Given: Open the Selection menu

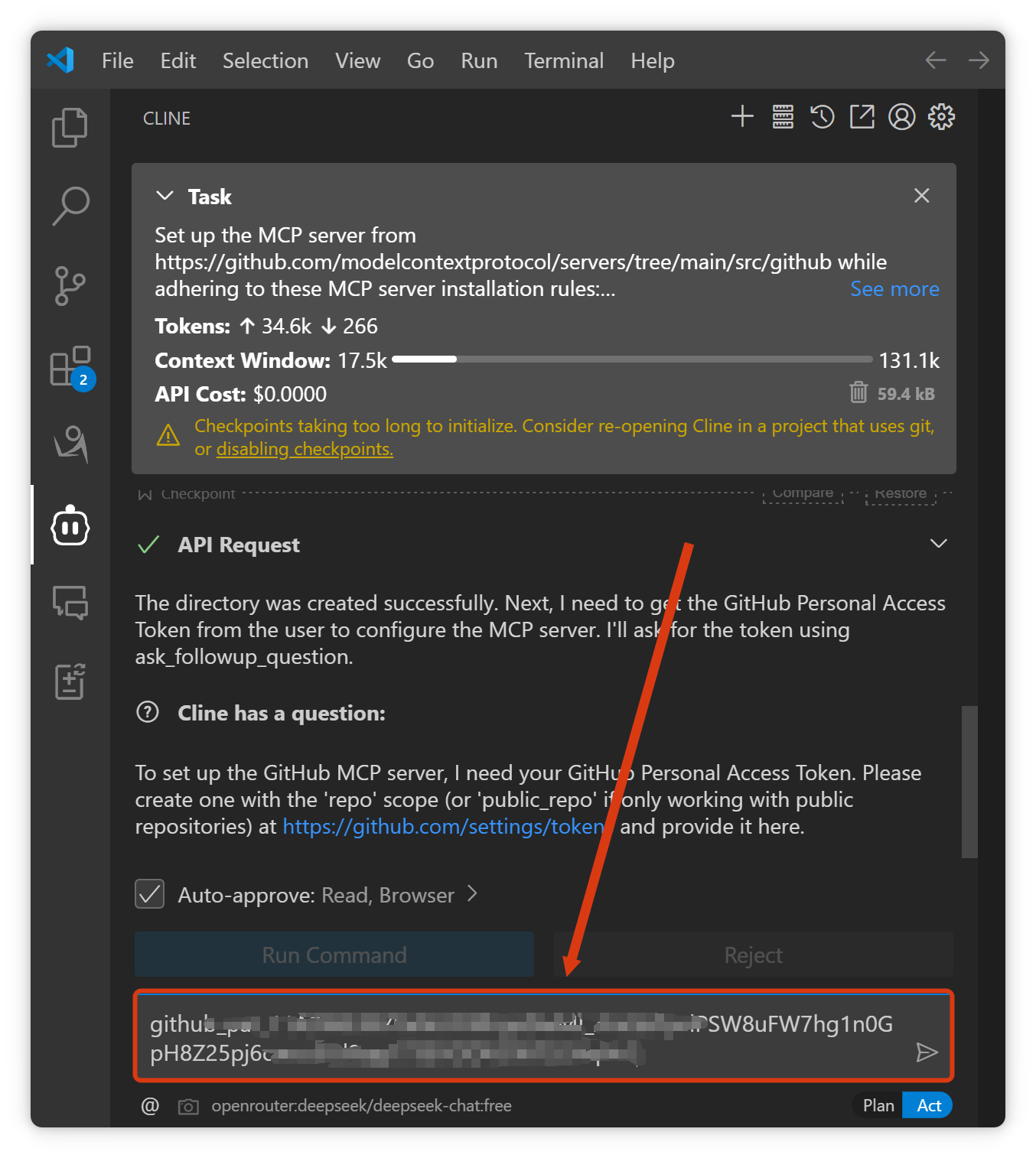Looking at the screenshot, I should click(x=265, y=60).
